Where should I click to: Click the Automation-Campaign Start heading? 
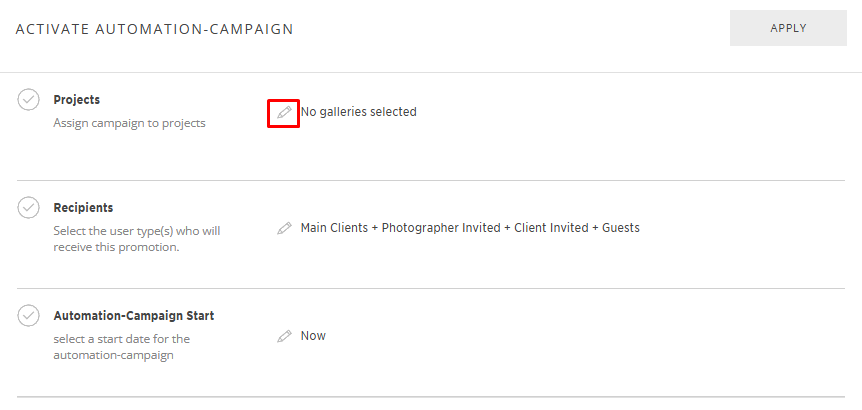(133, 316)
